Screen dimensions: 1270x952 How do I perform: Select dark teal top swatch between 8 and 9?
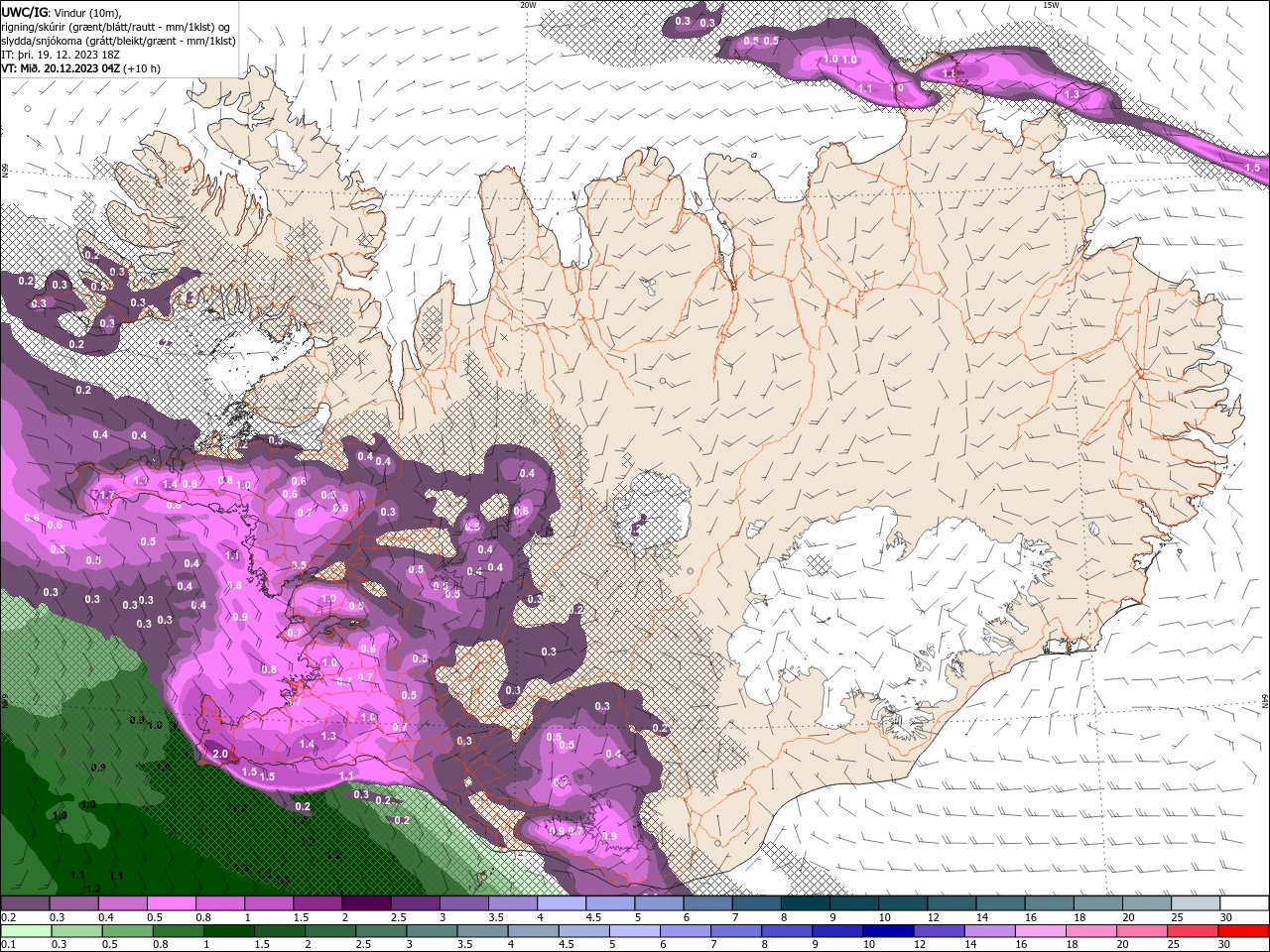(x=805, y=903)
